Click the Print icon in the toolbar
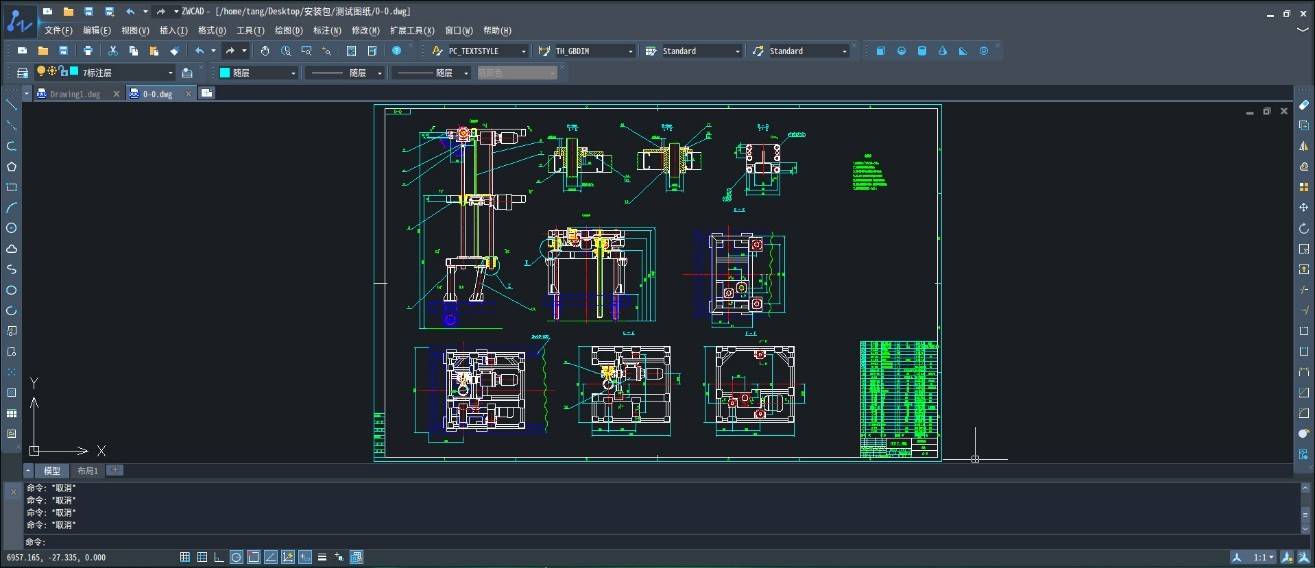 click(x=88, y=50)
